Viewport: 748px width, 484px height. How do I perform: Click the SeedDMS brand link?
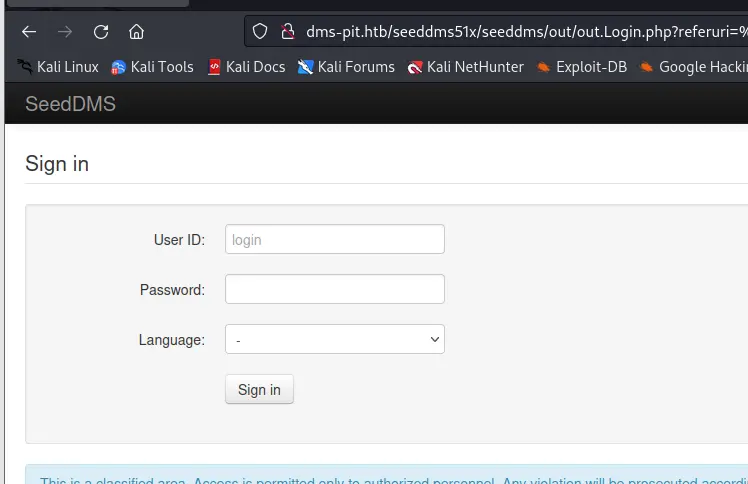pos(71,104)
